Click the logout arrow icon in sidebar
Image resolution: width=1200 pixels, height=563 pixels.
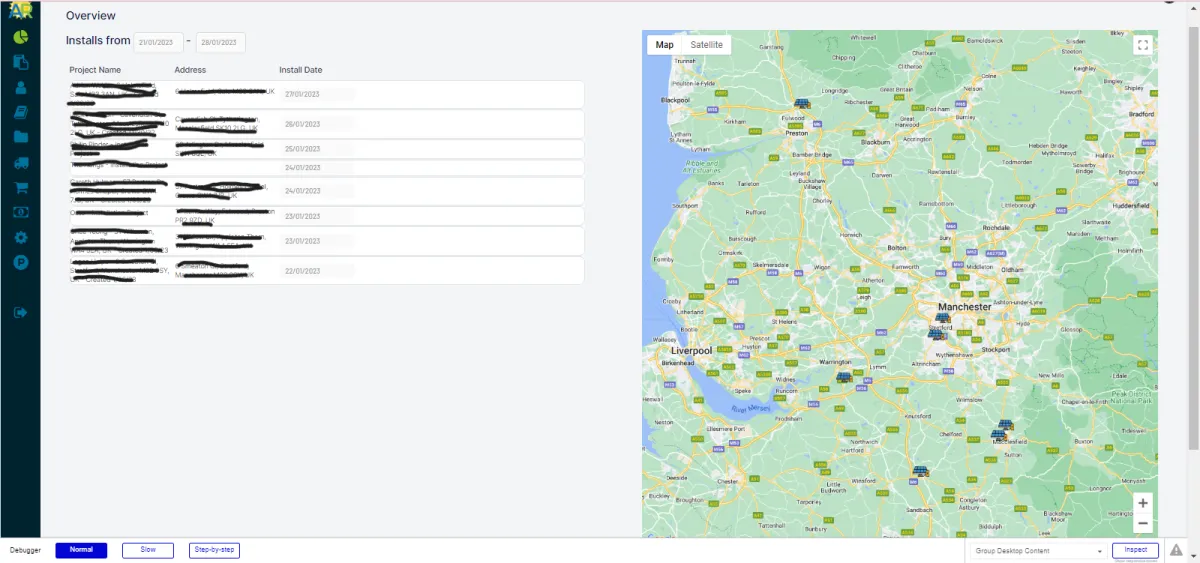(20, 313)
